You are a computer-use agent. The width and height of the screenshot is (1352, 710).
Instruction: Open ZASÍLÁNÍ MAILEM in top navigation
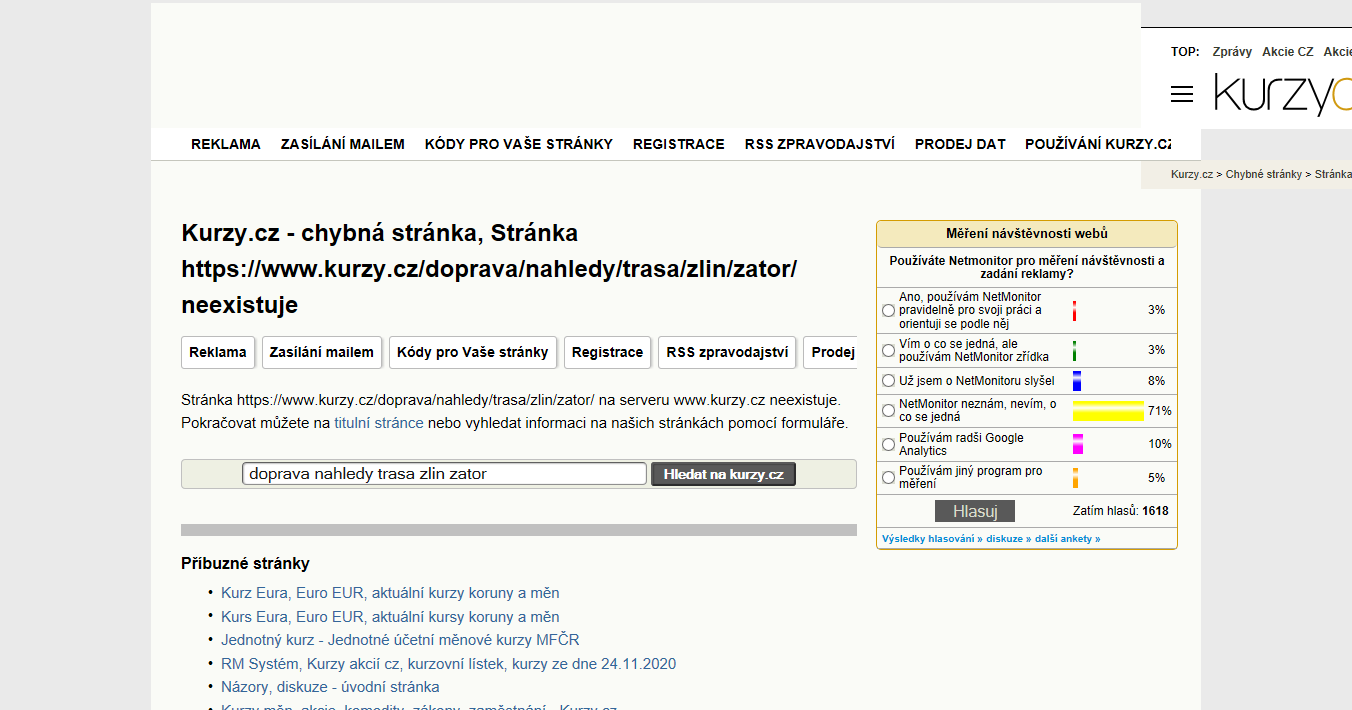343,144
